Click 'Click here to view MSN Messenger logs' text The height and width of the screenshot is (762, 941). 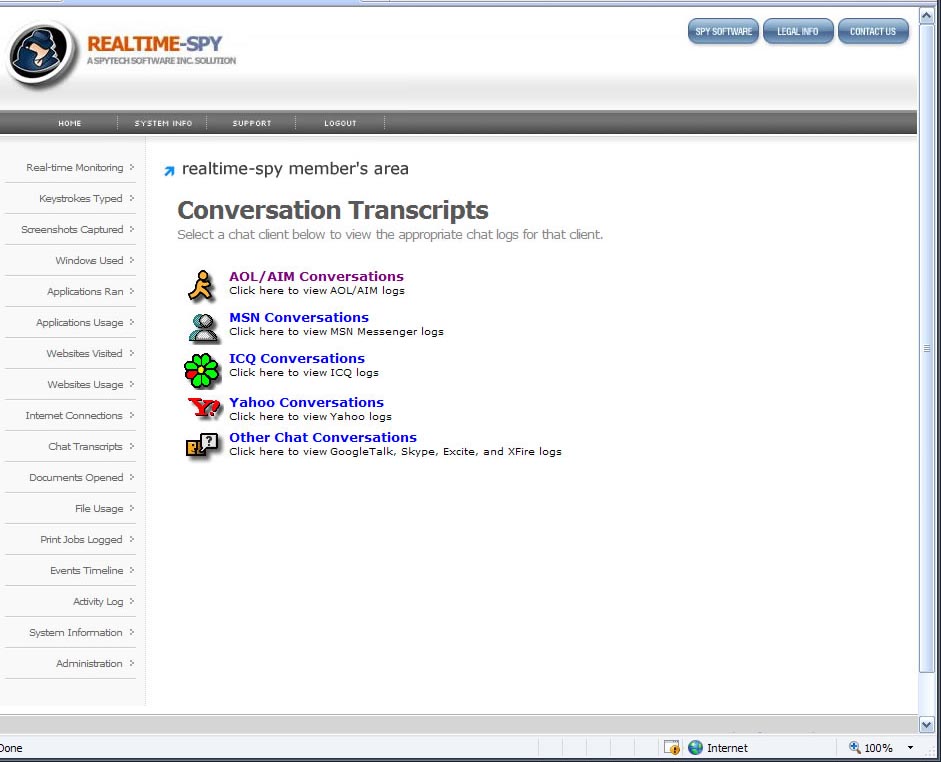pyautogui.click(x=337, y=331)
